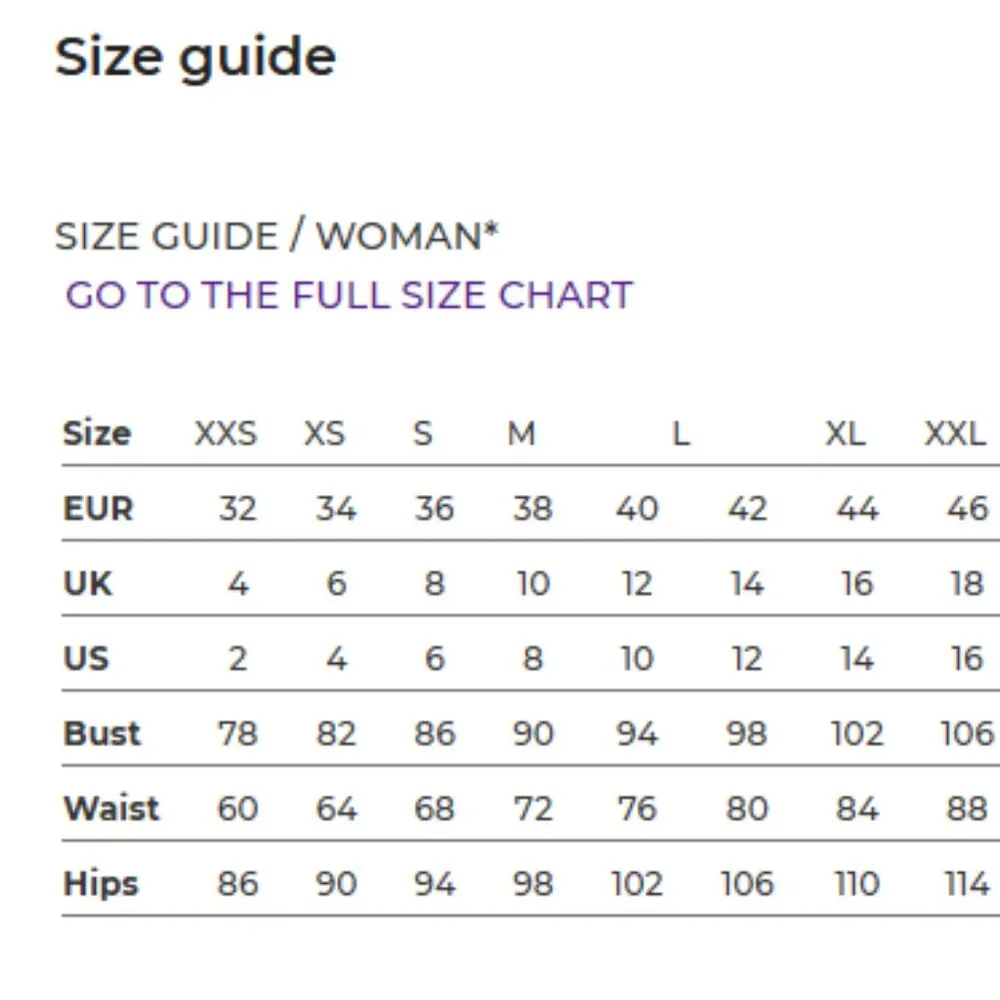Click the S size column header
Viewport: 1000px width, 1000px height.
[x=423, y=434]
